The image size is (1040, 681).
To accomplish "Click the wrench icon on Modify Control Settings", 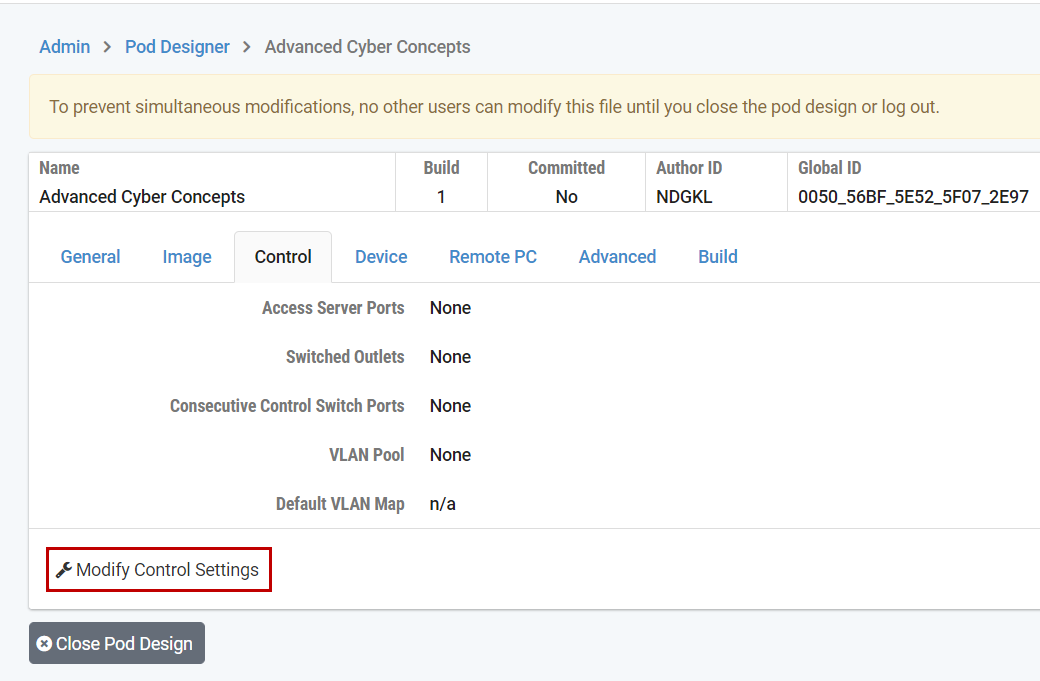I will pyautogui.click(x=62, y=569).
